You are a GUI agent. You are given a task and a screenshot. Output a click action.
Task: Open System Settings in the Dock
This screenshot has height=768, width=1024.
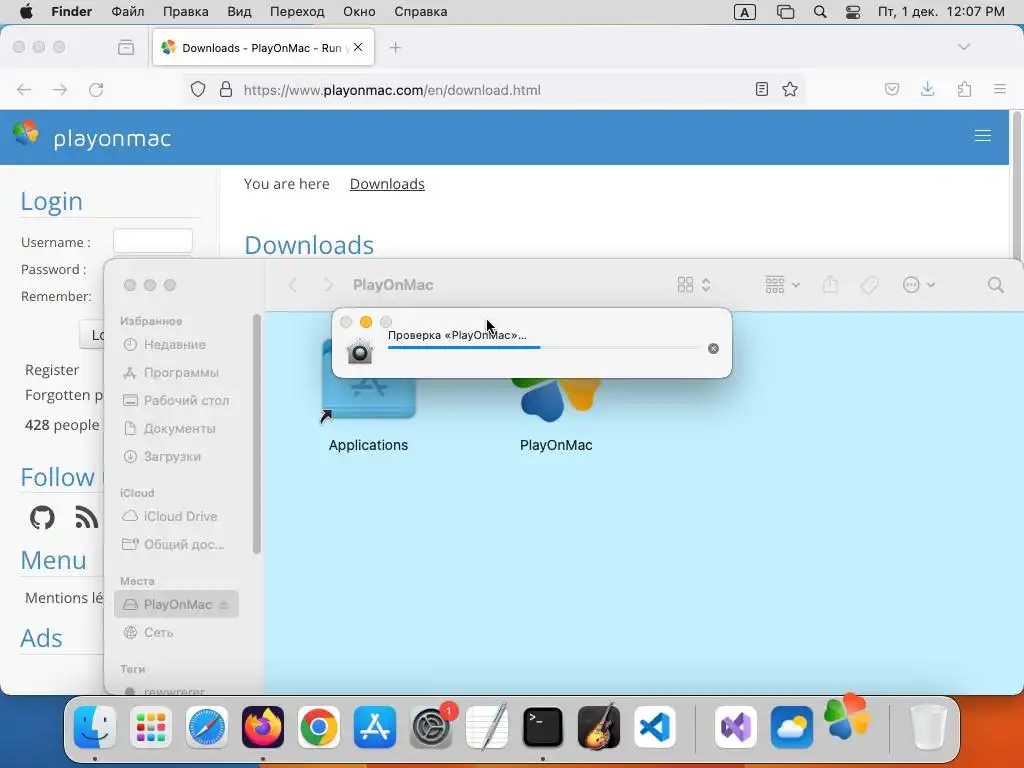point(431,727)
